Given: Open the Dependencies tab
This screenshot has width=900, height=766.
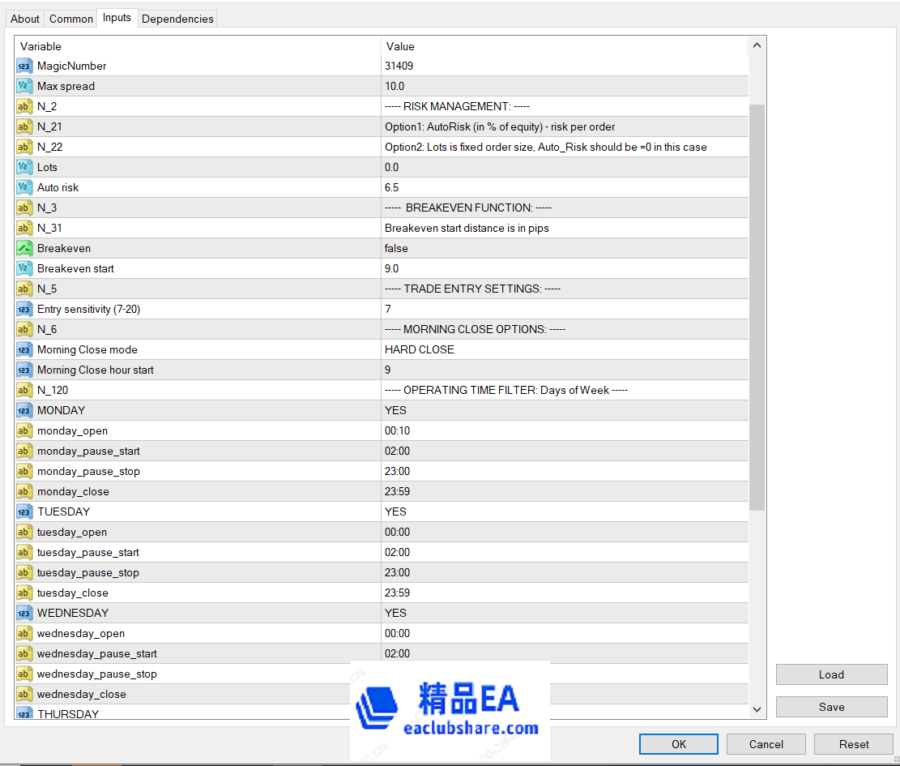Looking at the screenshot, I should pyautogui.click(x=177, y=19).
